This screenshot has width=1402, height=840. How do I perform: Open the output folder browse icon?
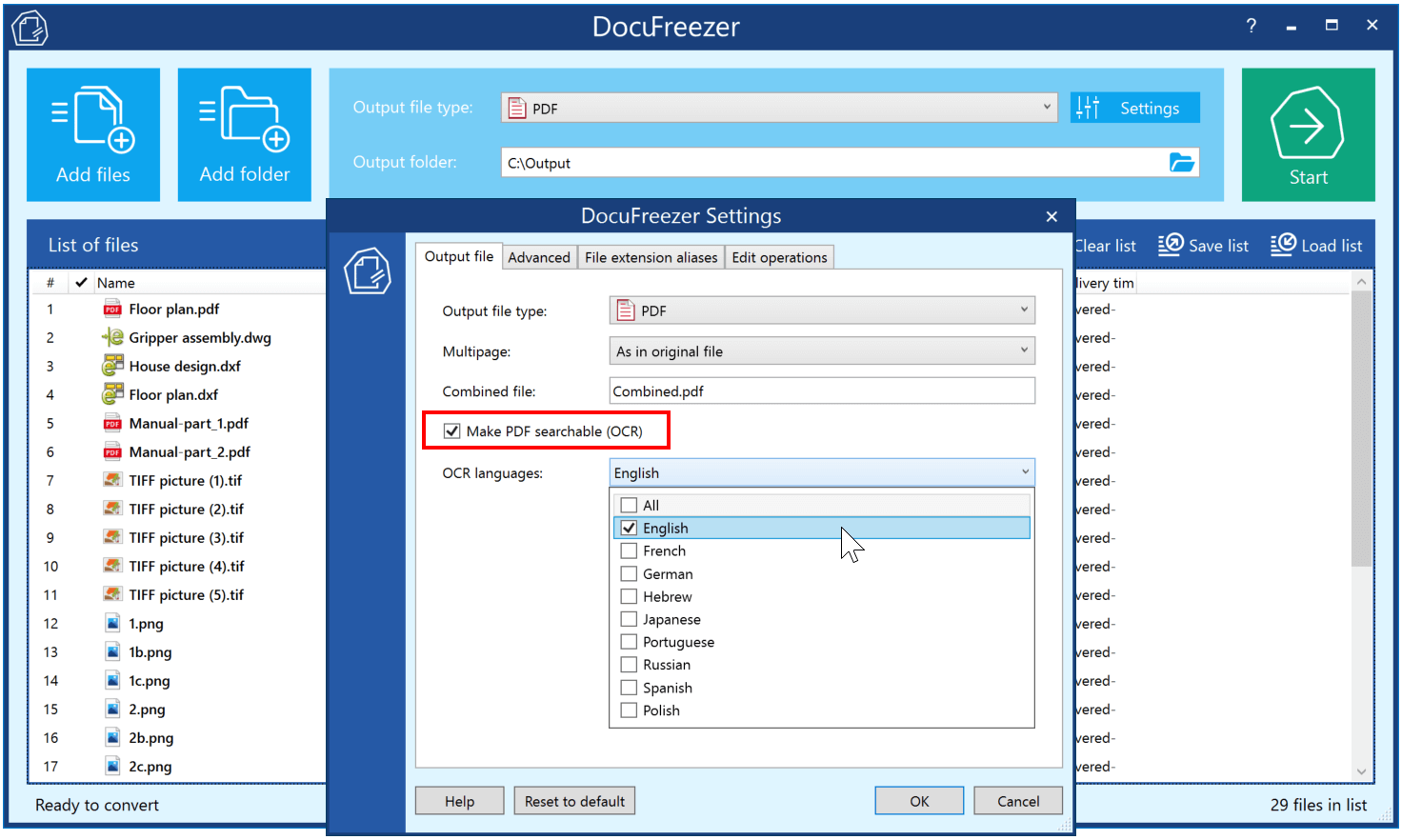point(1182,162)
